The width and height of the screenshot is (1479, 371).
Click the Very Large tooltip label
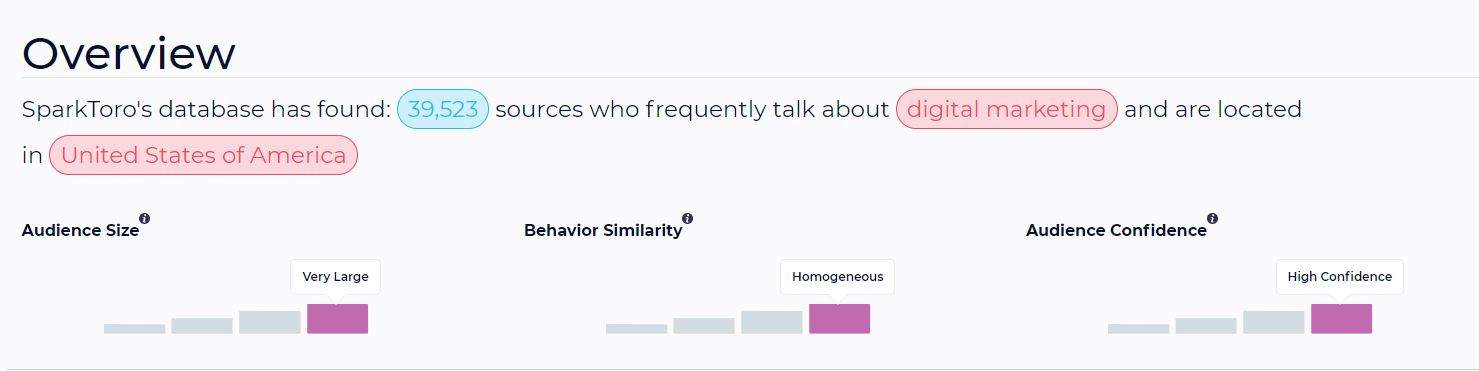336,277
